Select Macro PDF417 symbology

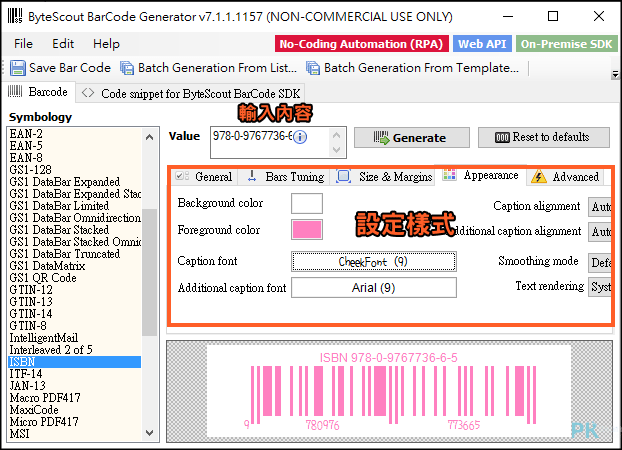tap(74, 398)
